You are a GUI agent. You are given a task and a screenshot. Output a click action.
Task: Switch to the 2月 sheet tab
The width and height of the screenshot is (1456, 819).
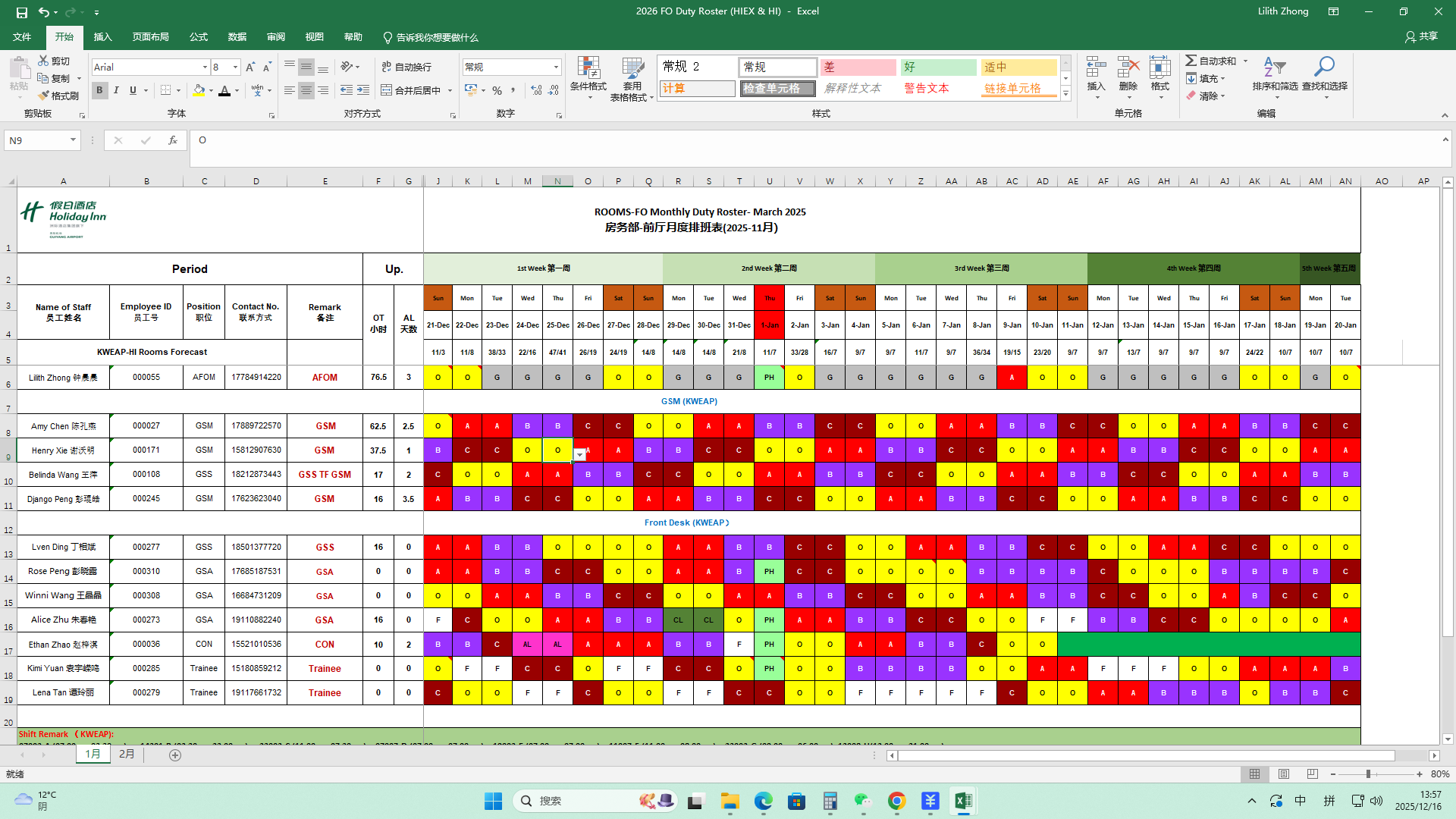coord(127,755)
